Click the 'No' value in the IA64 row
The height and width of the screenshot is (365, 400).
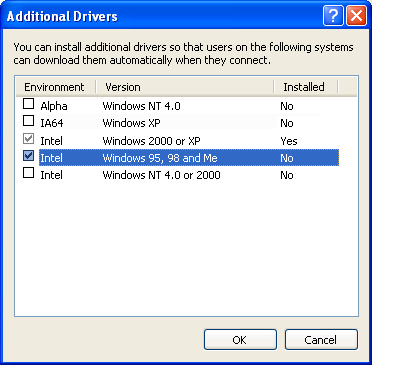287,123
